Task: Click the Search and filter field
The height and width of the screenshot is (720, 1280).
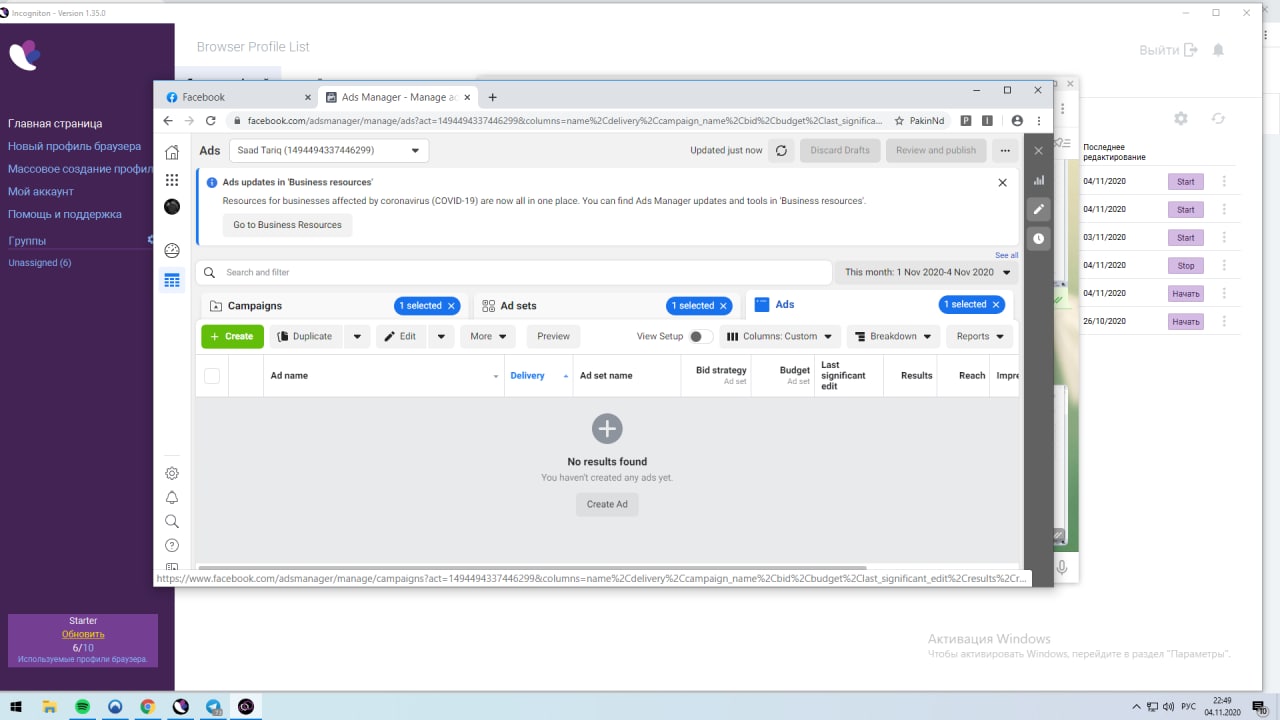Action: click(x=514, y=272)
